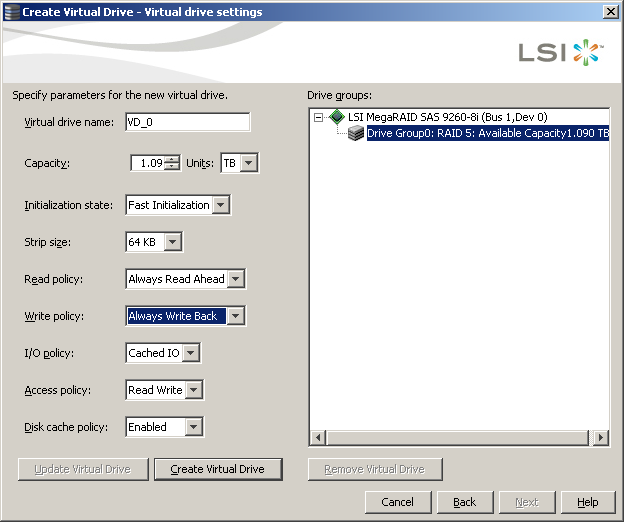Viewport: 624px width, 522px height.
Task: Cancel the virtual drive wizard
Action: 398,502
